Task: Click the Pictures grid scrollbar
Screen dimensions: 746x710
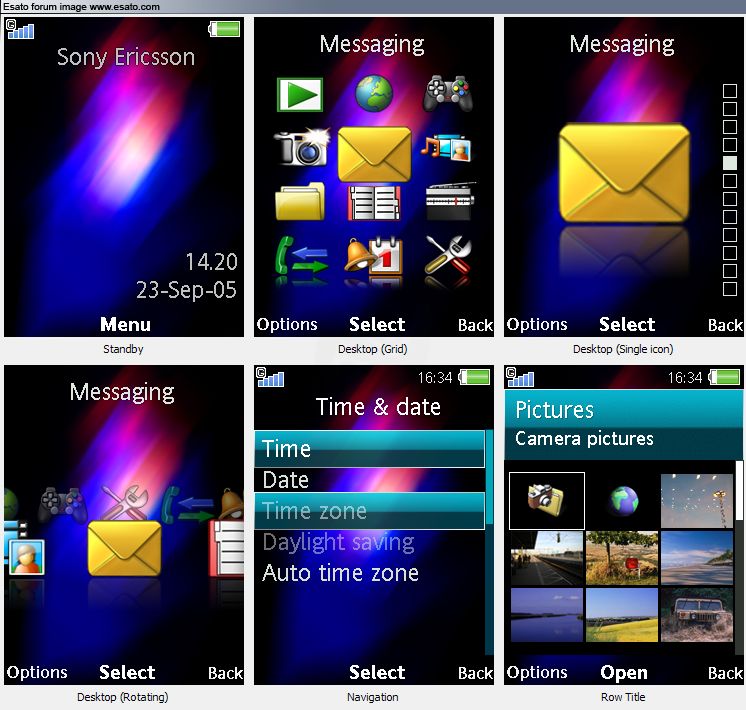Action: click(739, 557)
